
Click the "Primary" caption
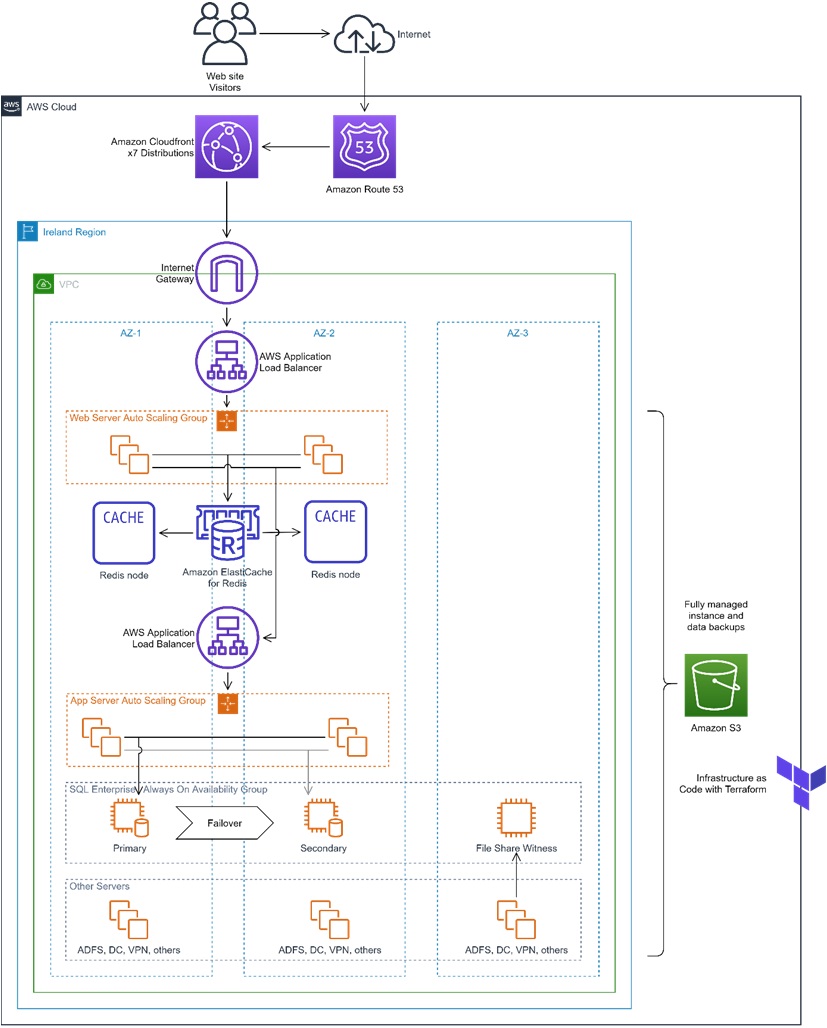[130, 848]
